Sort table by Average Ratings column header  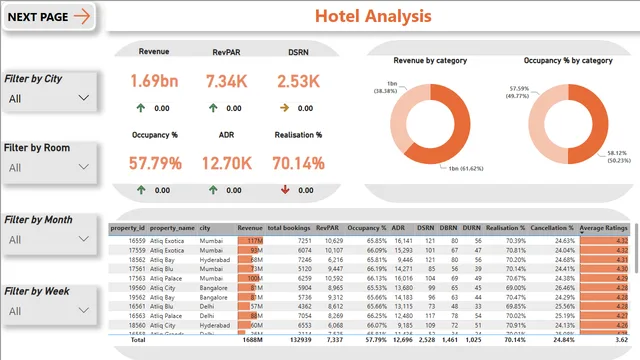603,228
